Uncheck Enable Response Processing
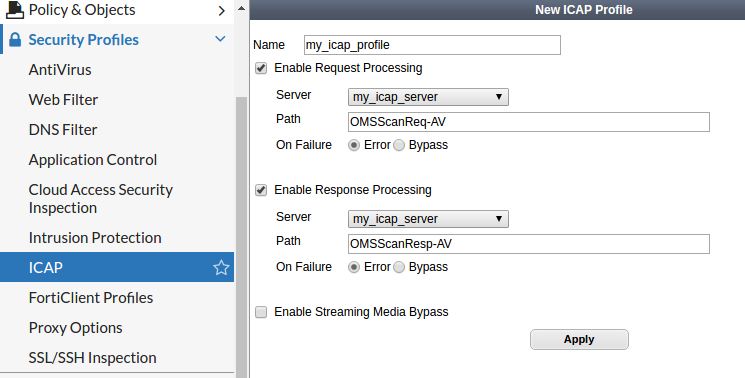Screen dimensions: 745x378 [261, 190]
